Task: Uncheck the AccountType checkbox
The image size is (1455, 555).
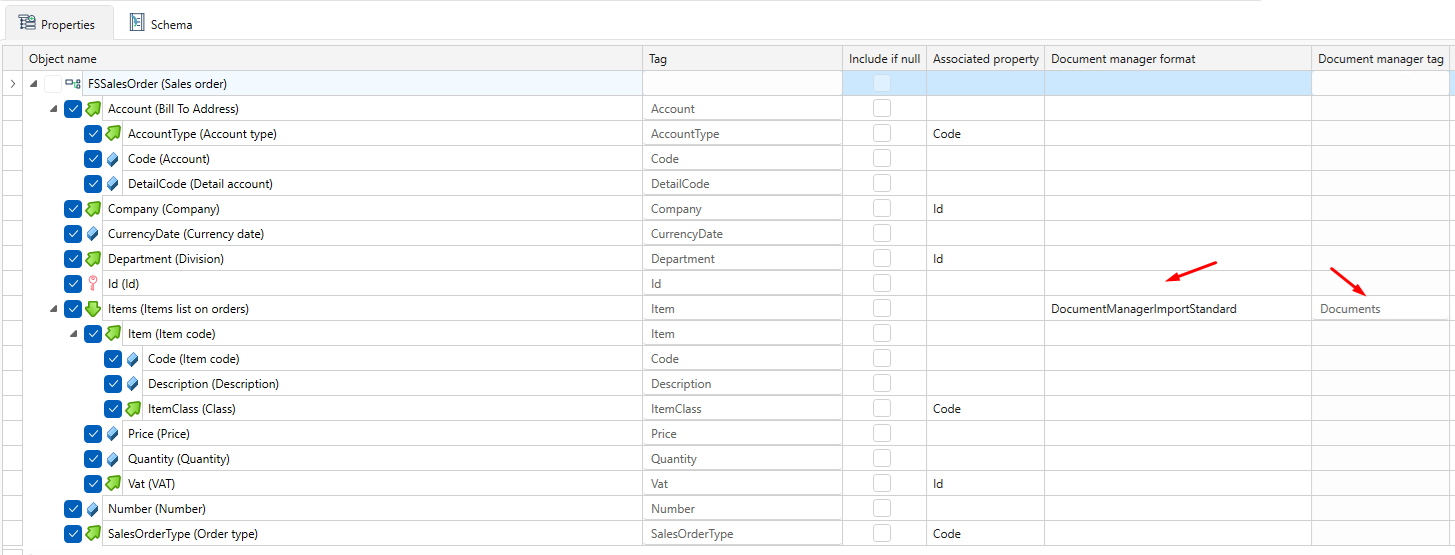Action: 93,134
